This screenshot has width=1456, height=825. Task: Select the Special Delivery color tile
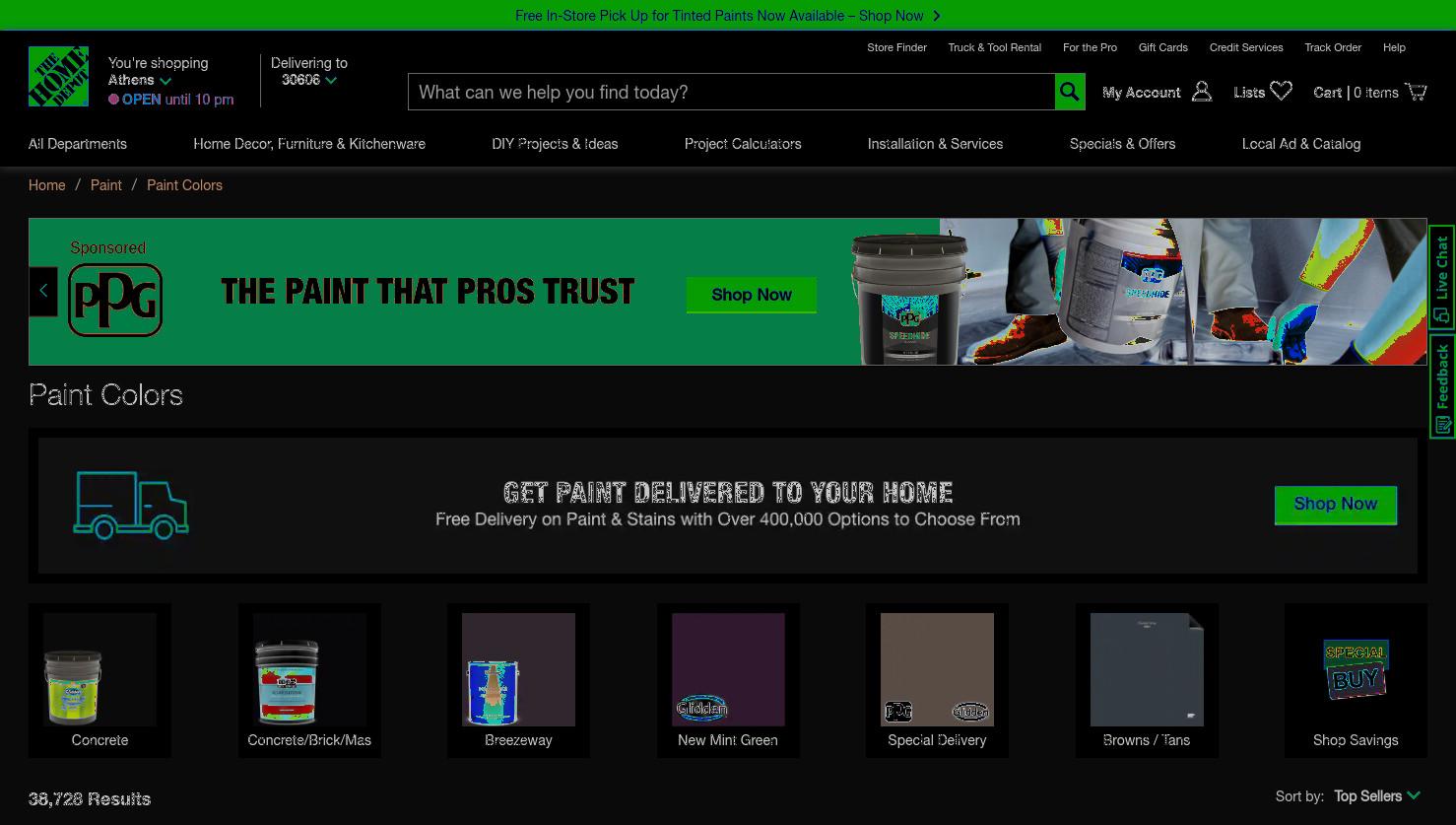coord(937,680)
